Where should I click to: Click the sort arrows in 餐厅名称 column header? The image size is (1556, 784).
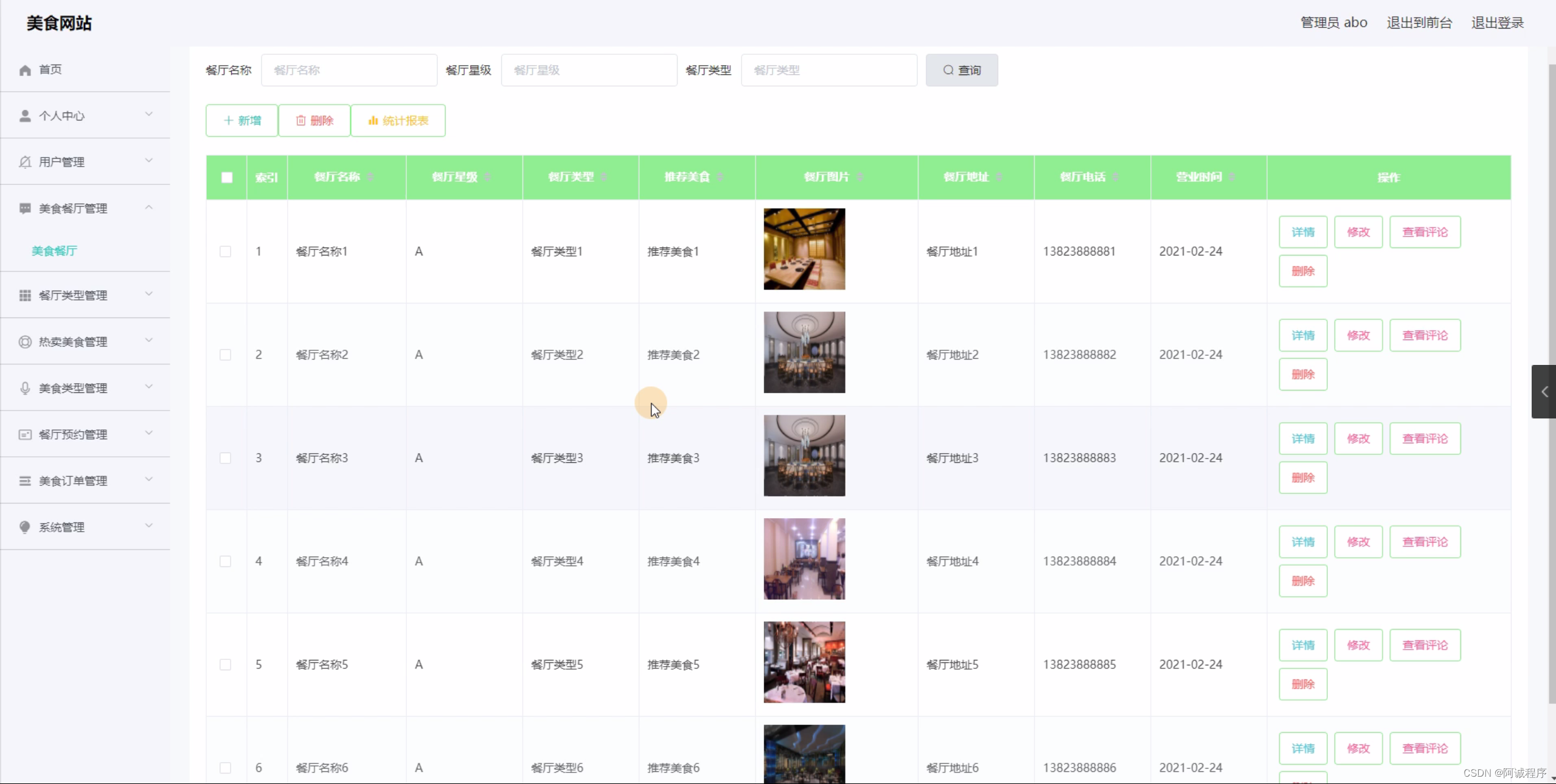[x=370, y=177]
